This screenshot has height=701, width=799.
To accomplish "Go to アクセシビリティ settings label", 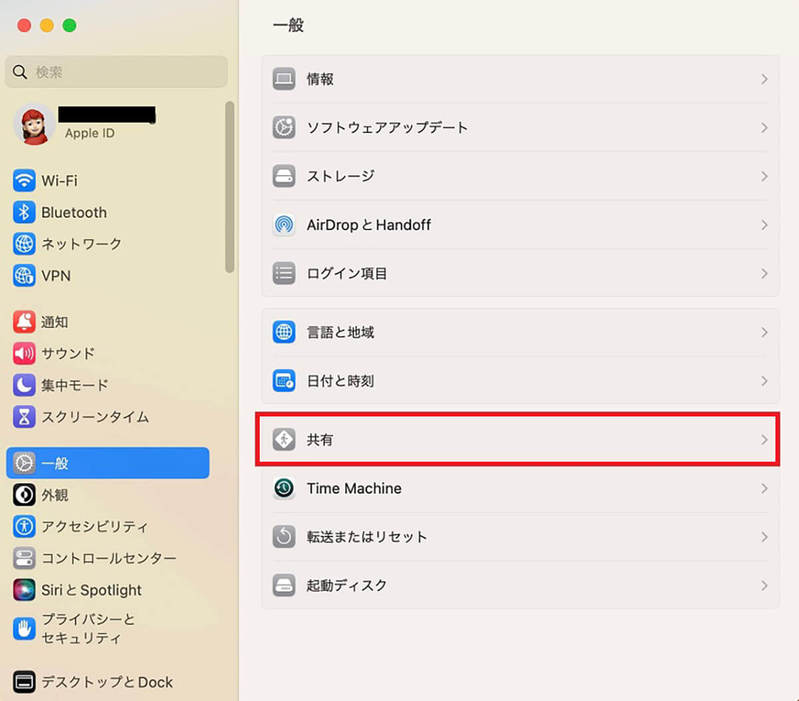I will [x=95, y=526].
